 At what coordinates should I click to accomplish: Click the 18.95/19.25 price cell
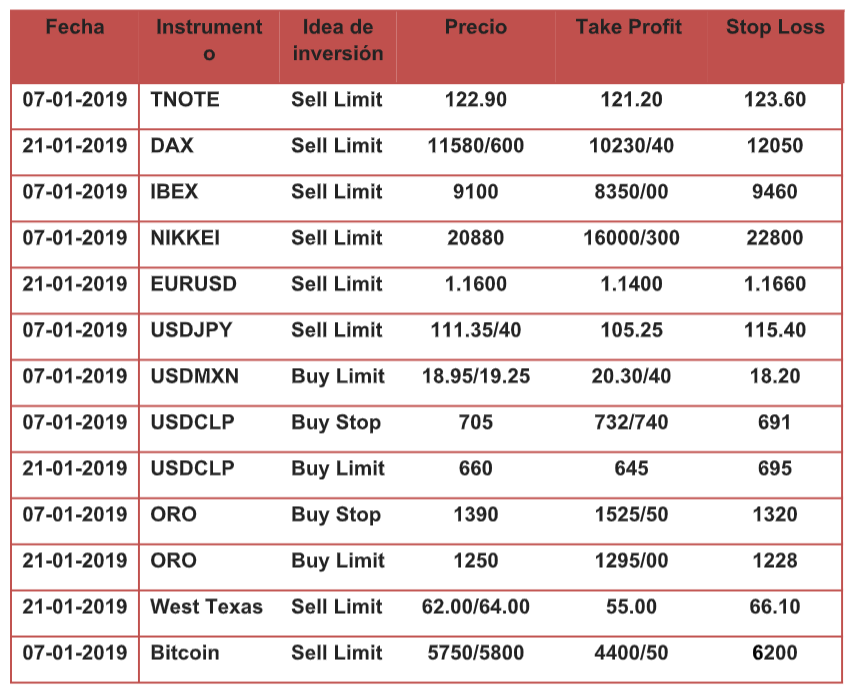tap(475, 376)
